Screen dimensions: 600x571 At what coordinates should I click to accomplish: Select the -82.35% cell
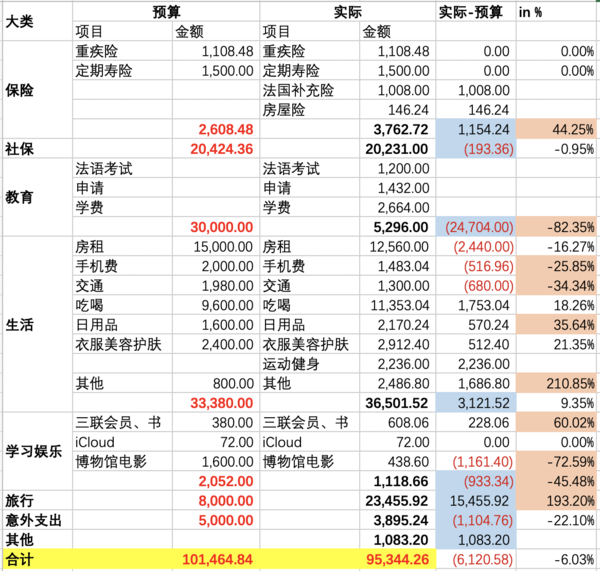pyautogui.click(x=558, y=227)
